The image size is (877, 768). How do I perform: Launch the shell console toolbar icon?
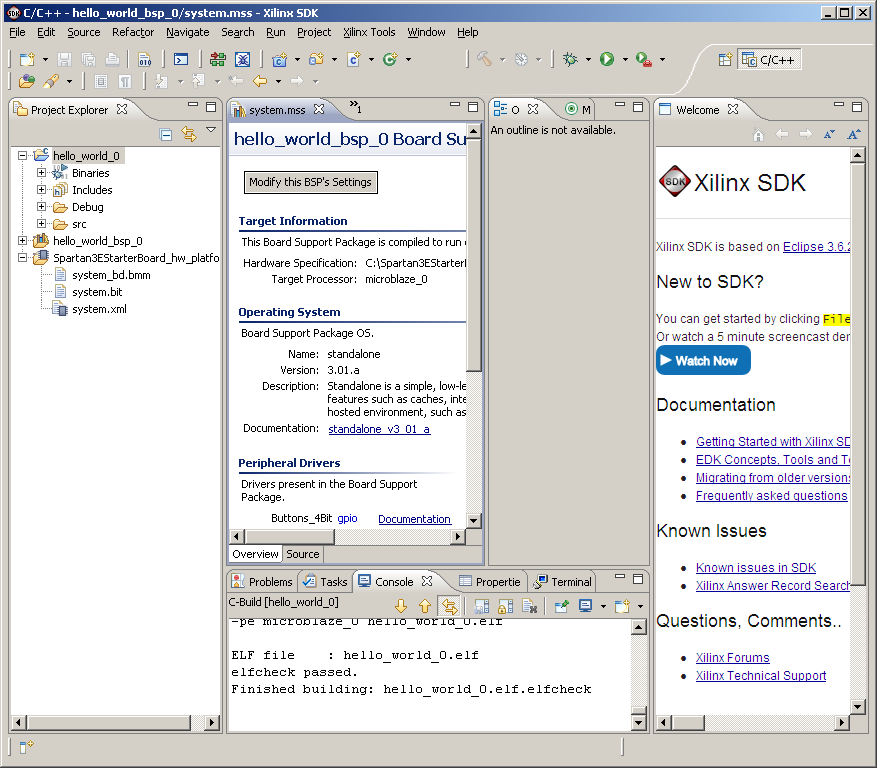pos(181,59)
